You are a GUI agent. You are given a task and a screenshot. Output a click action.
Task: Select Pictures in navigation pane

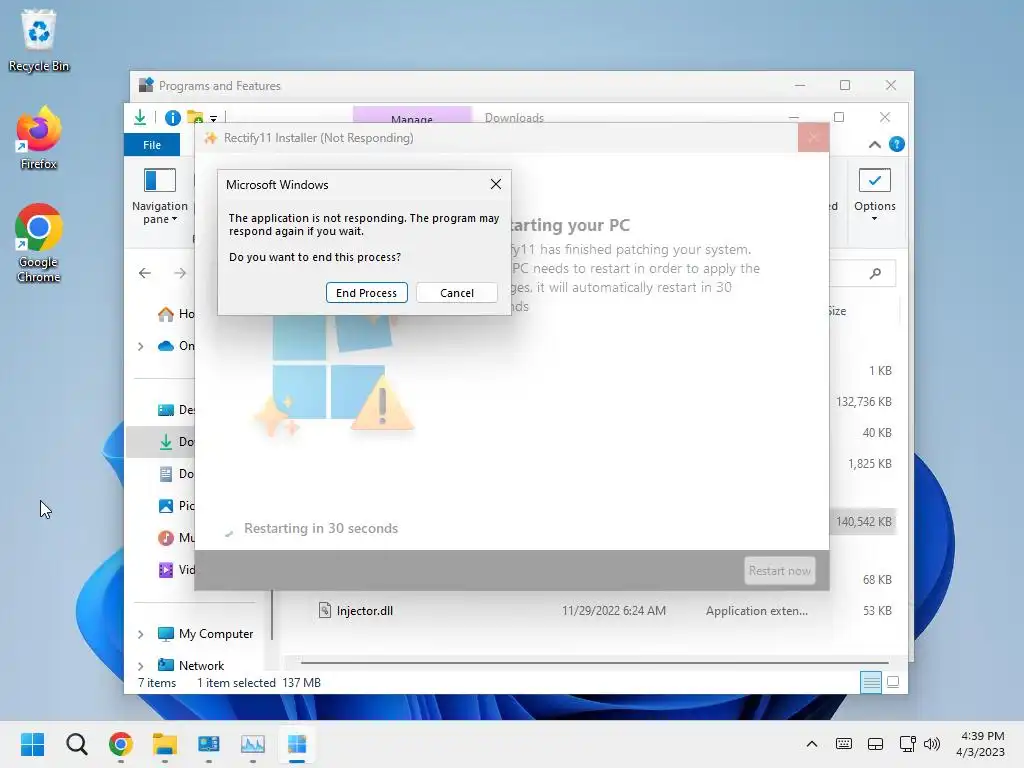click(176, 506)
